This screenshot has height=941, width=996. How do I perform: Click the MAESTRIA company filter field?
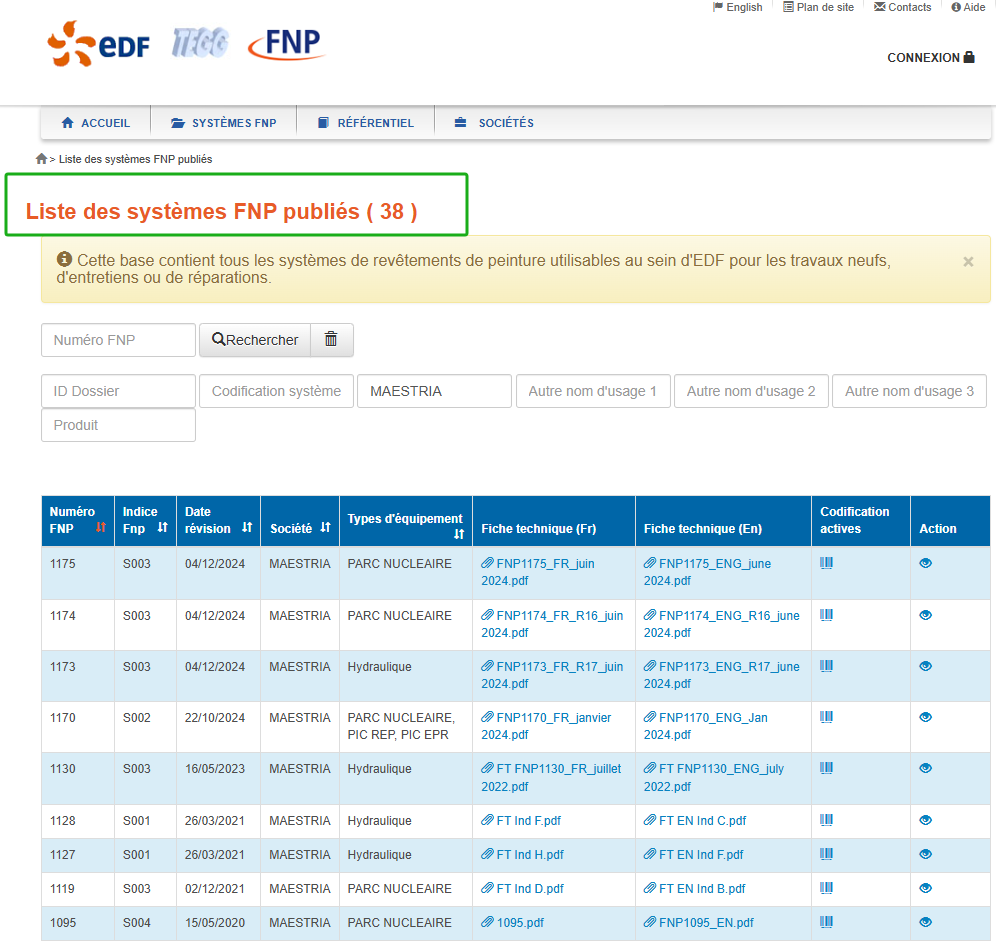point(434,391)
